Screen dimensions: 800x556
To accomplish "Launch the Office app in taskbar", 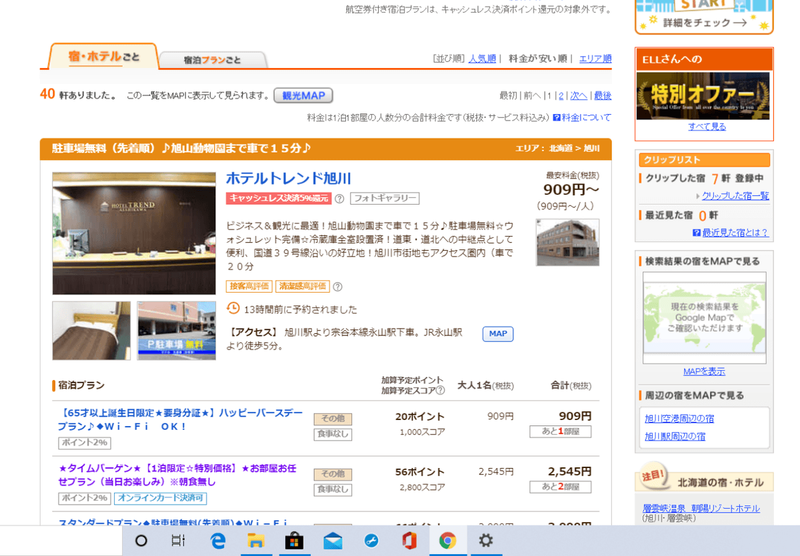I will [409, 541].
